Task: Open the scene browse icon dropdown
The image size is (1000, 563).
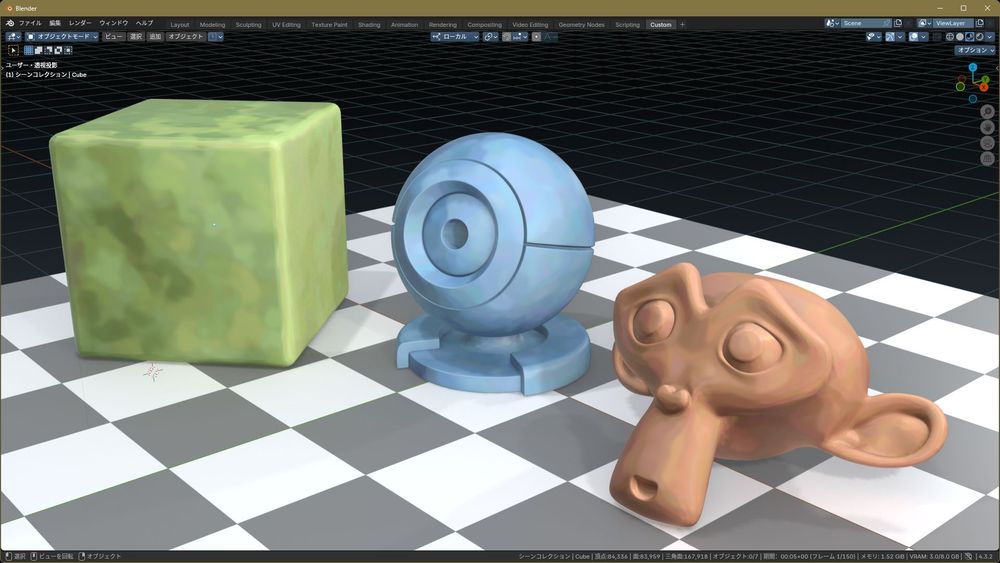Action: [832, 23]
